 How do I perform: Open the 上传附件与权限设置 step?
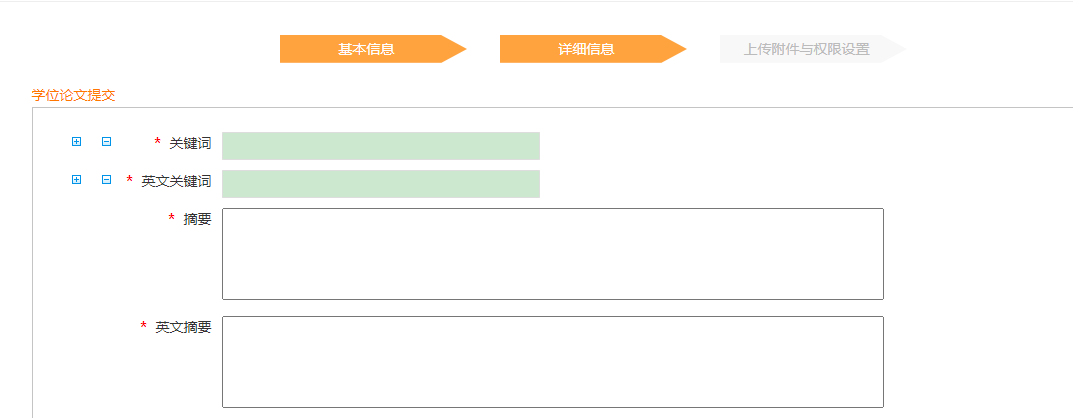pos(806,49)
